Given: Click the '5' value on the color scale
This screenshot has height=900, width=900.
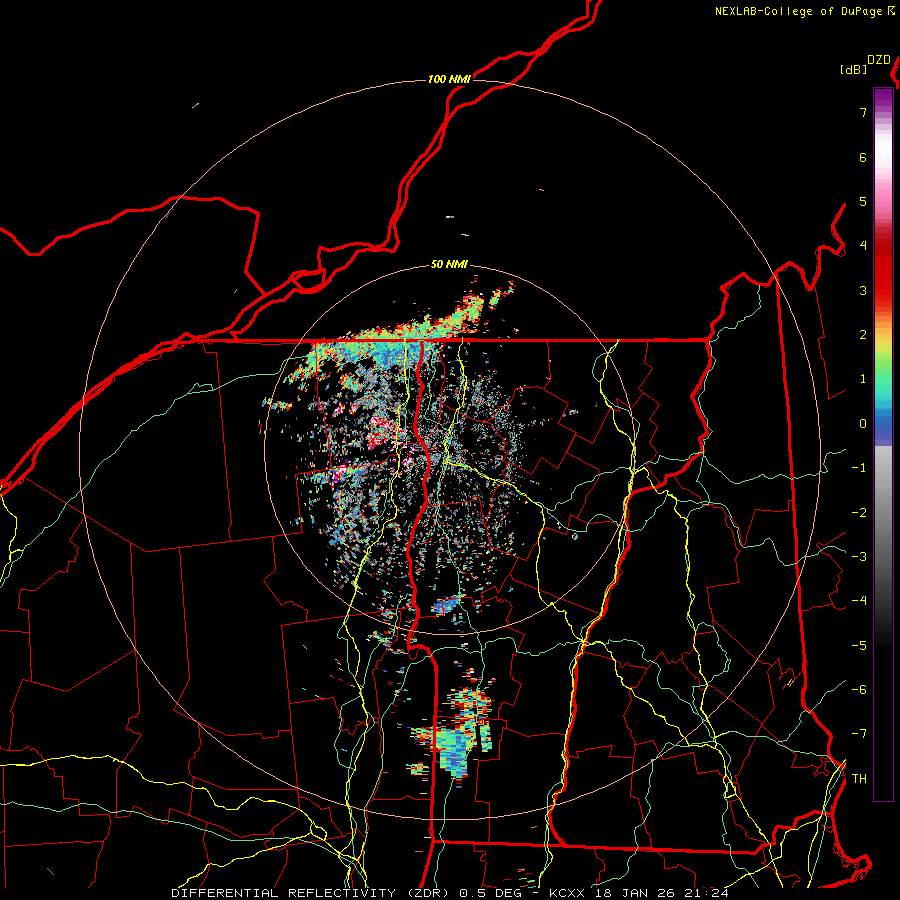Looking at the screenshot, I should (x=863, y=201).
